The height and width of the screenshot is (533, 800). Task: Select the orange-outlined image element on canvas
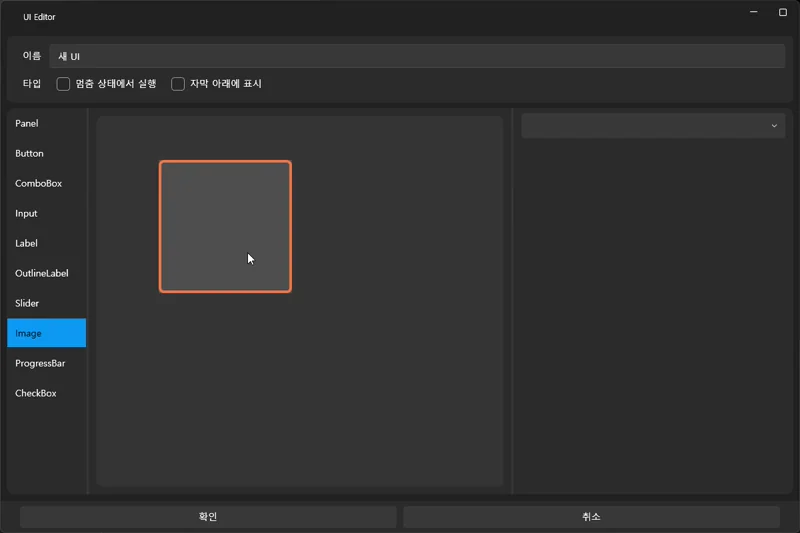tap(225, 226)
